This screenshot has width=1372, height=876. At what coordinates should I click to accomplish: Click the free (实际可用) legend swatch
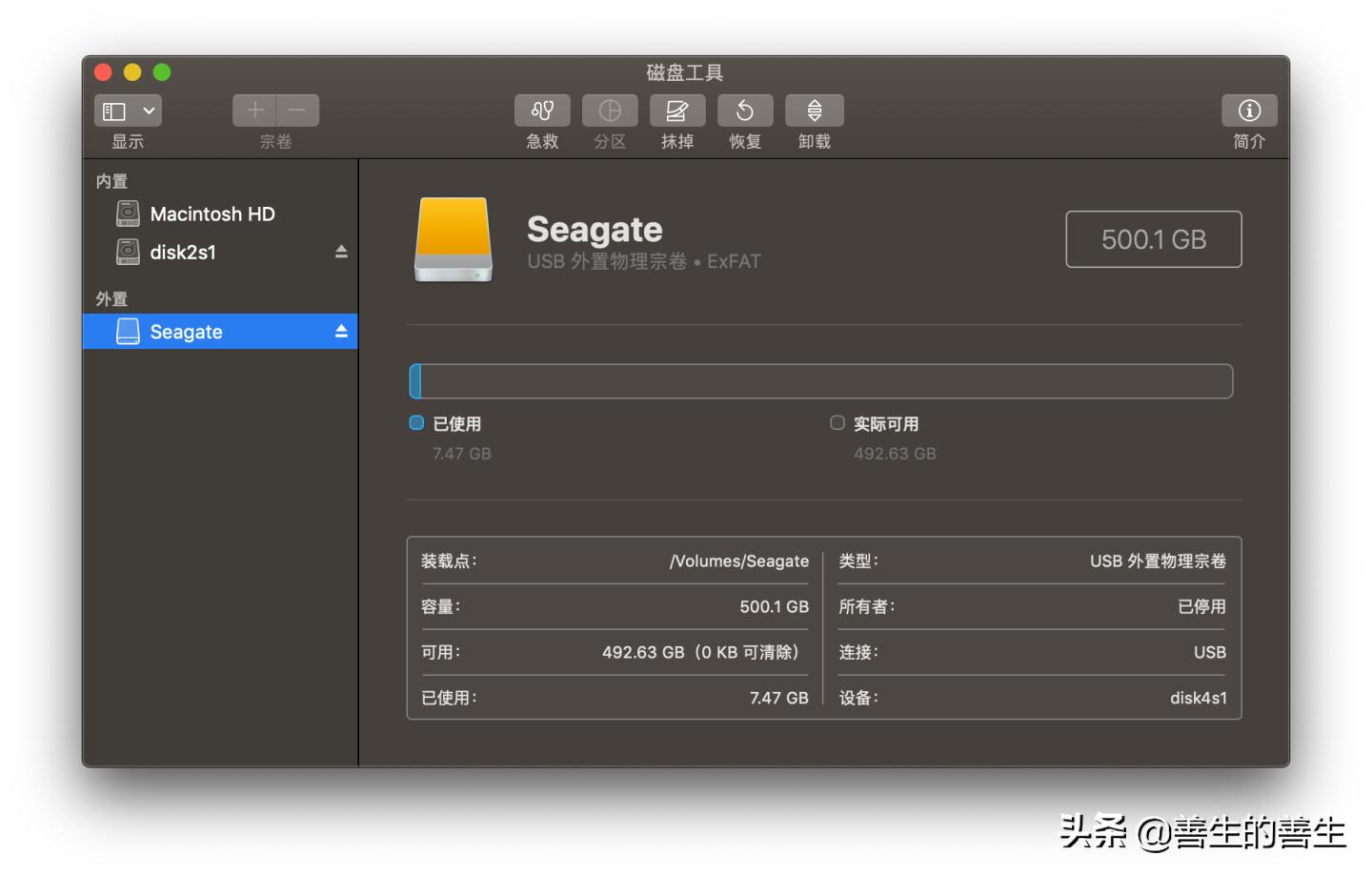click(837, 422)
